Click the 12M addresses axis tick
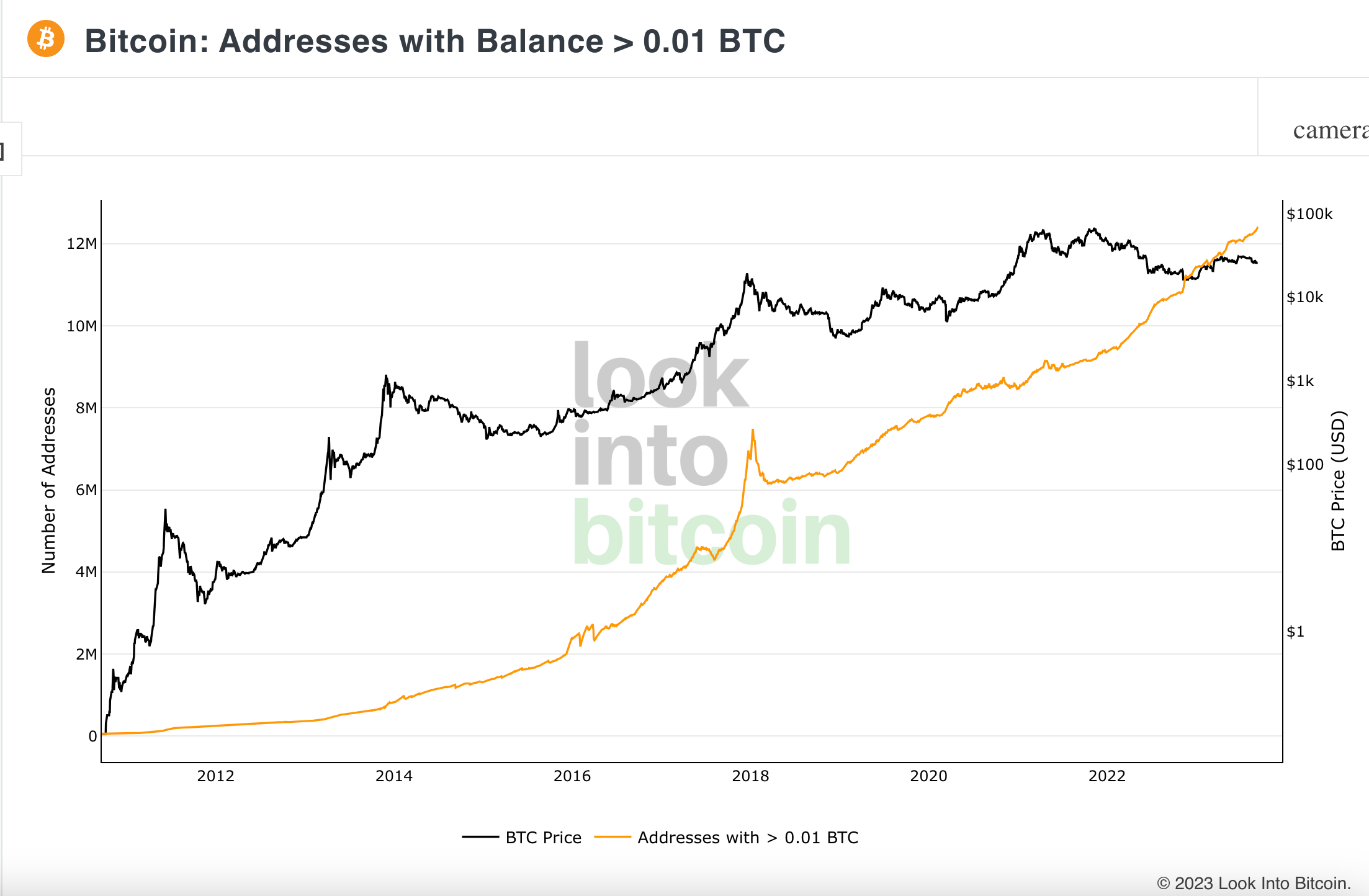This screenshot has height=896, width=1369. point(82,244)
